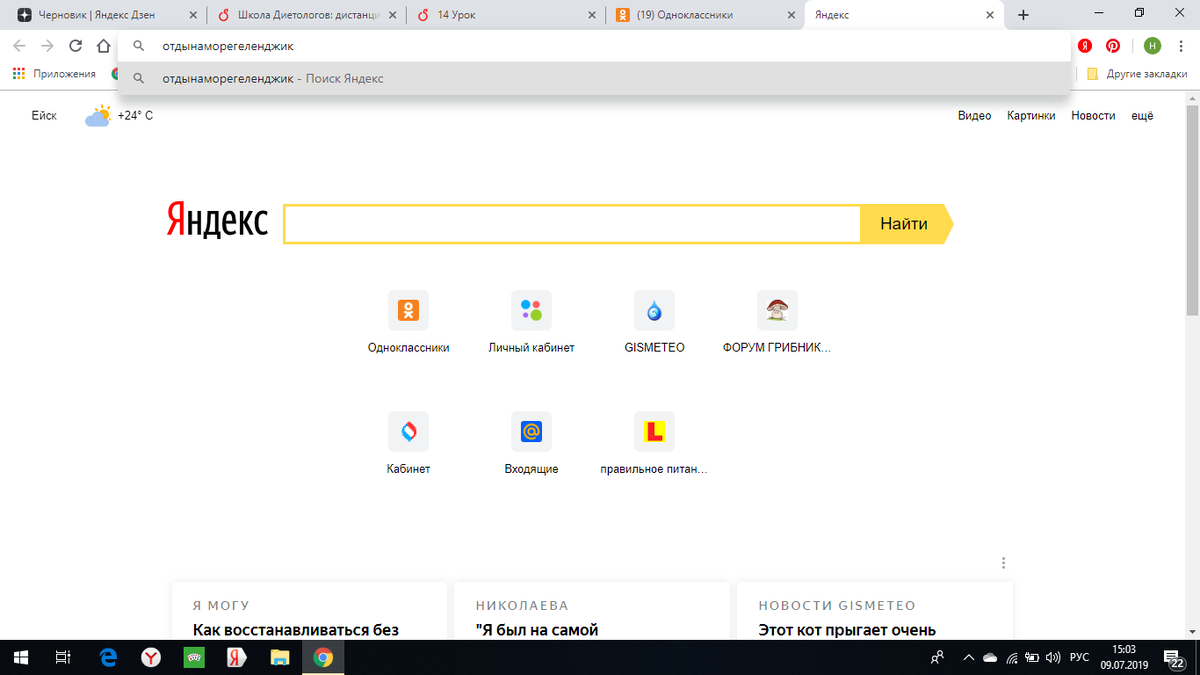The width and height of the screenshot is (1200, 675).
Task: Reload the current page
Action: tap(75, 46)
